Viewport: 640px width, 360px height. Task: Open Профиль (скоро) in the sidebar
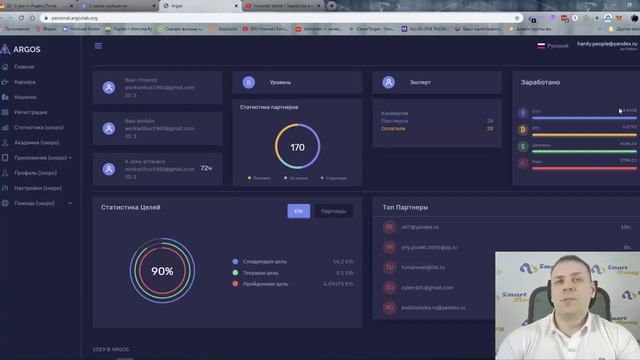click(36, 173)
